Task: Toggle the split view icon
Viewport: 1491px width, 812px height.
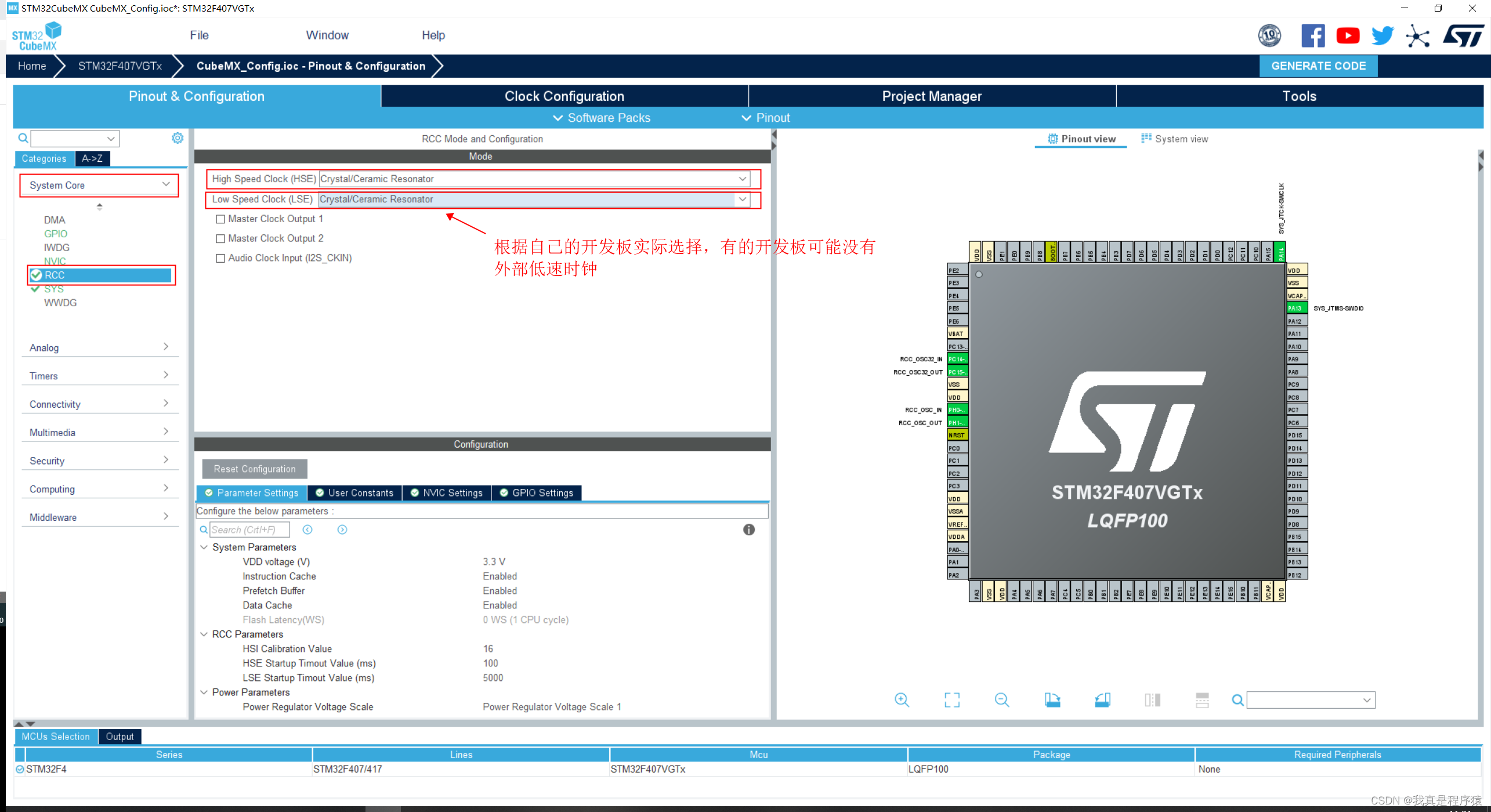Action: tap(1152, 700)
